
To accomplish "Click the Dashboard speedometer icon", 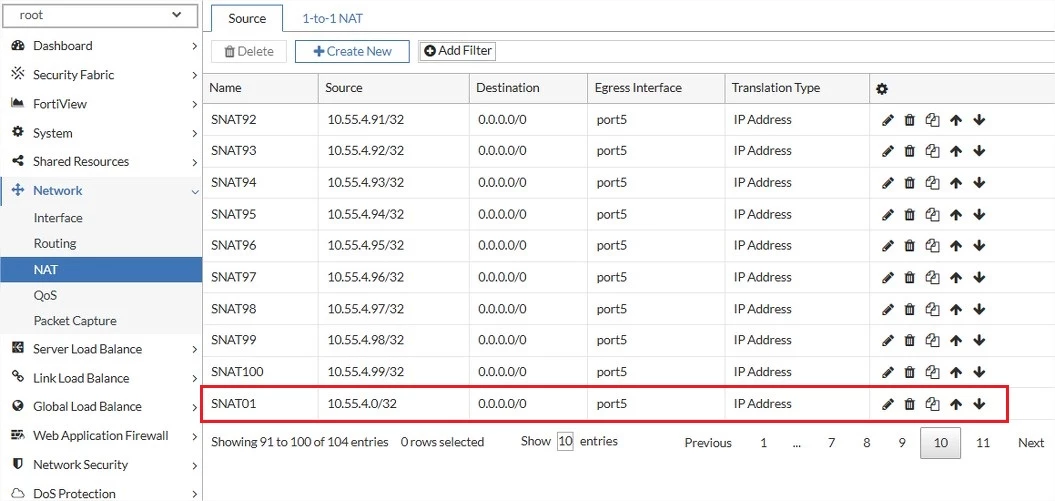I will (x=18, y=46).
